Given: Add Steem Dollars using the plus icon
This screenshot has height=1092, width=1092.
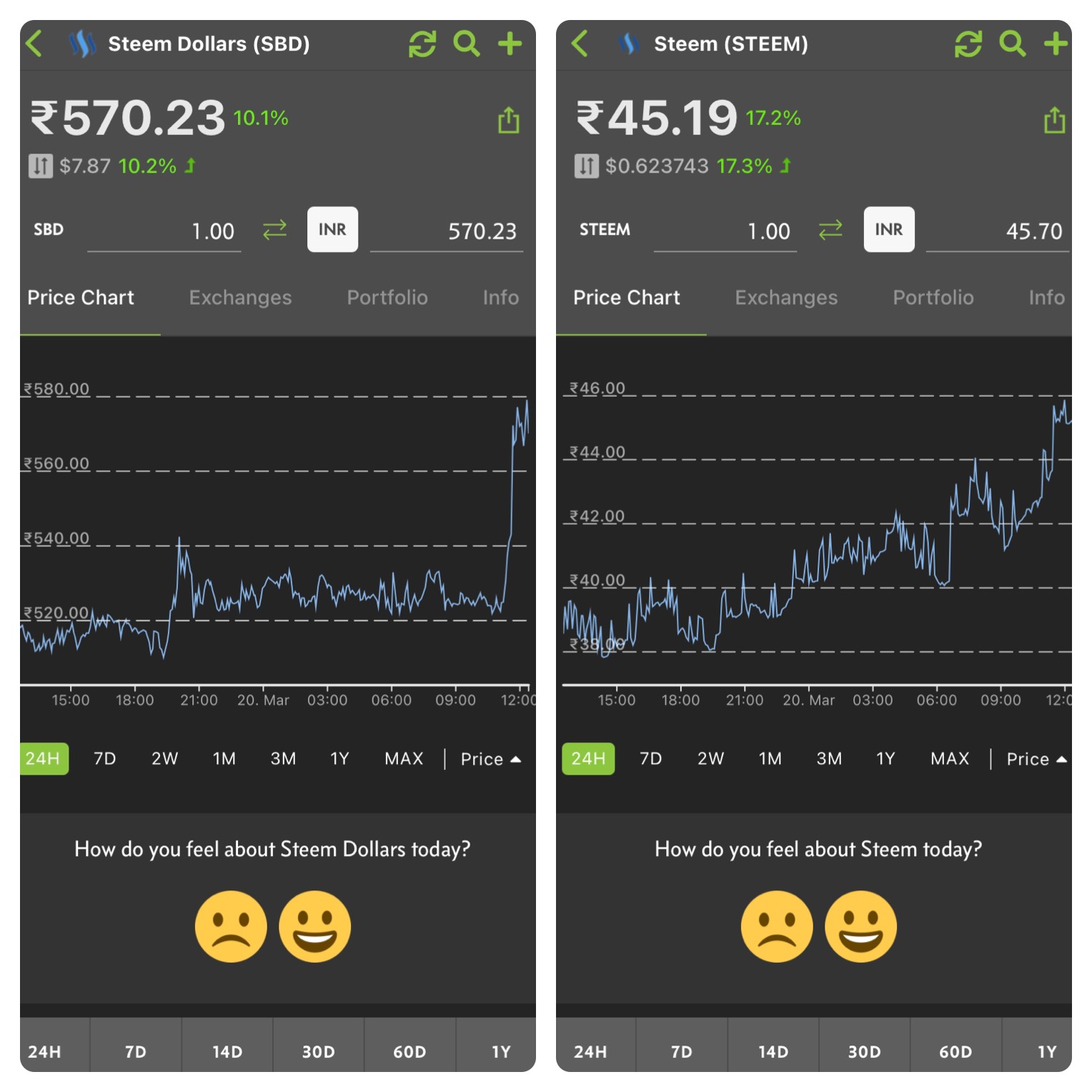Looking at the screenshot, I should pos(510,44).
